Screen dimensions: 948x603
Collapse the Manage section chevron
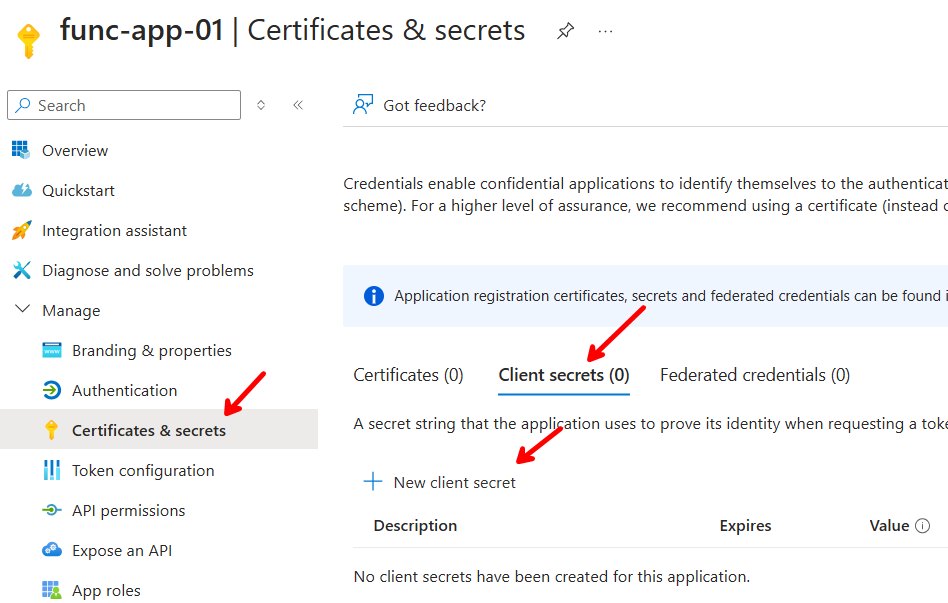(x=22, y=309)
